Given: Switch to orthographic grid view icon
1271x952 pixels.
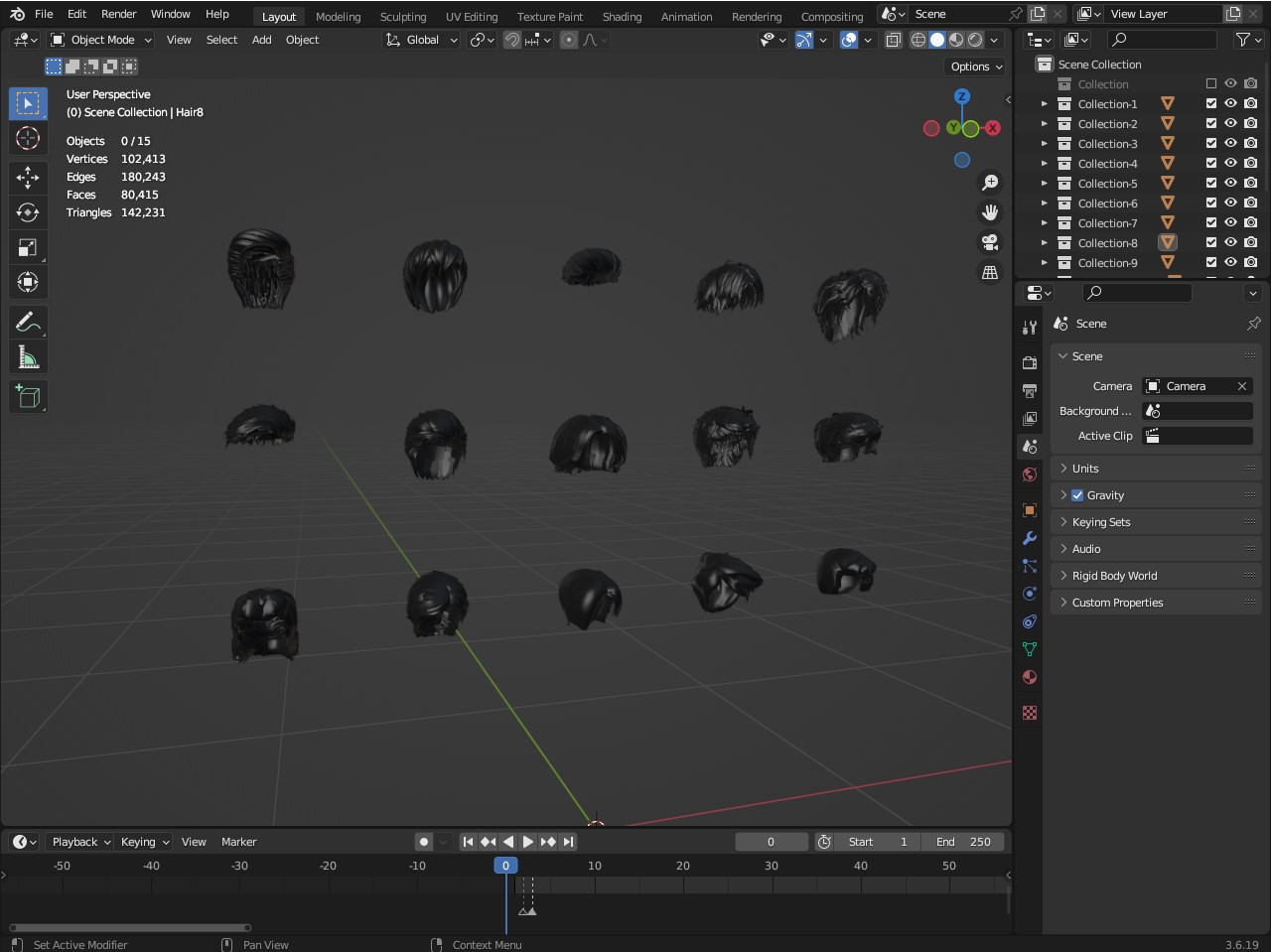Looking at the screenshot, I should point(990,272).
